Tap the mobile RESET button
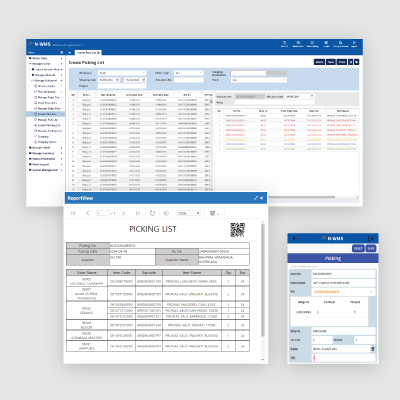This screenshot has height=400, width=400. pos(358,249)
